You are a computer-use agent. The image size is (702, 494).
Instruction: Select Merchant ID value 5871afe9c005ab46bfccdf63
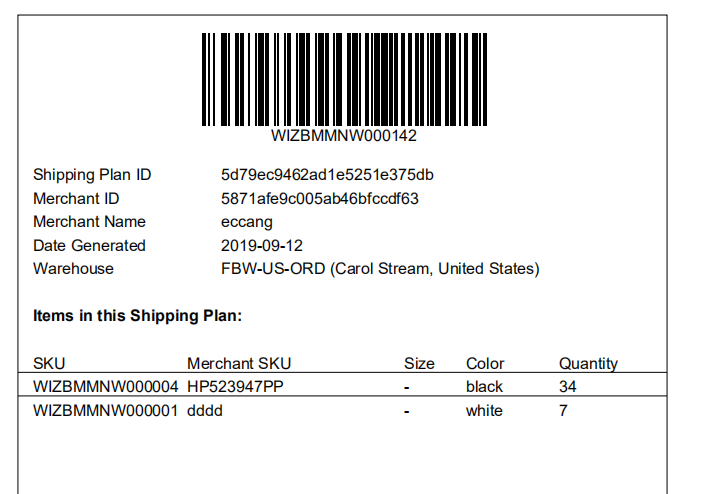(320, 198)
